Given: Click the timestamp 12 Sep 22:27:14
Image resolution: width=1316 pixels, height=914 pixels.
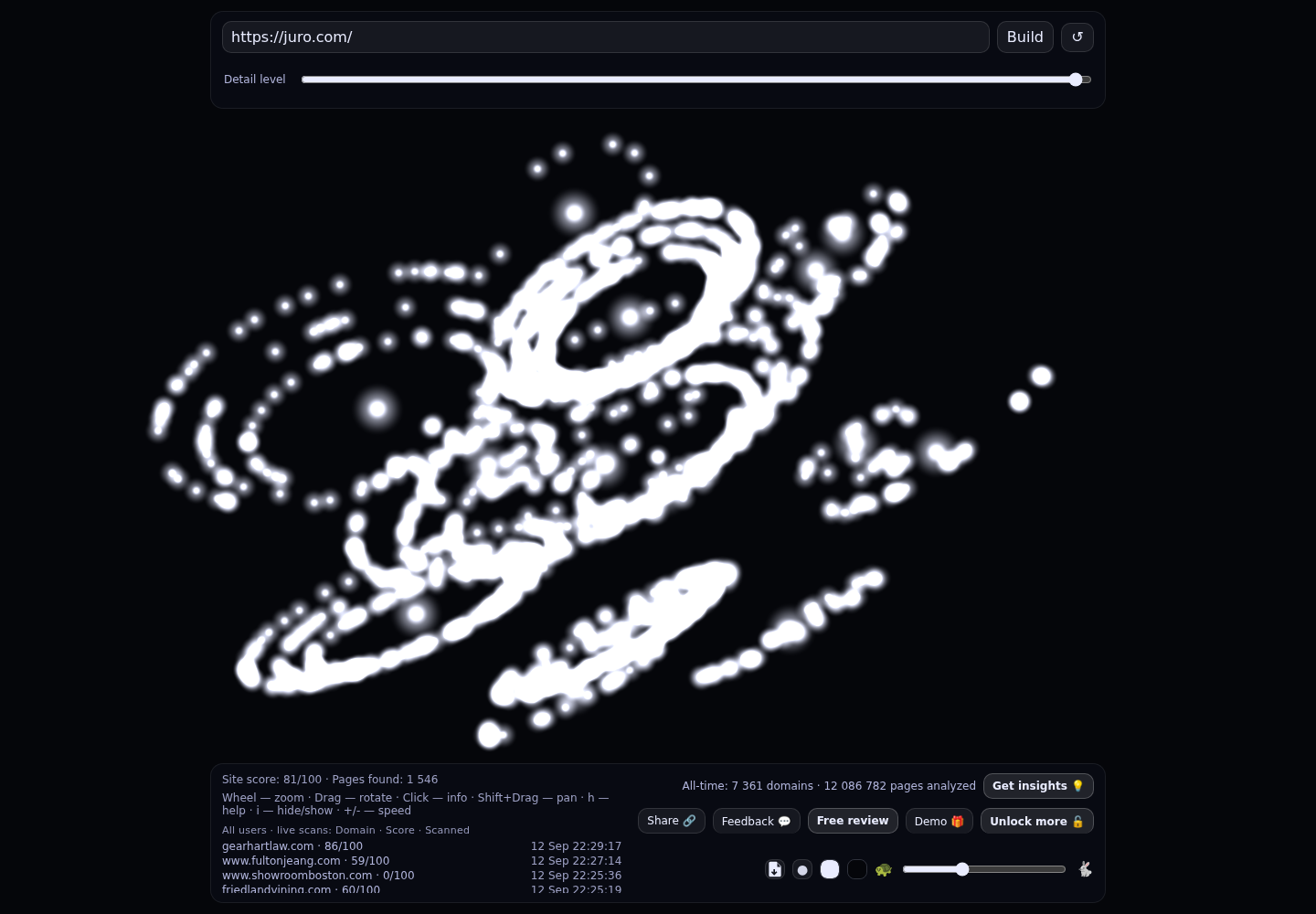Looking at the screenshot, I should 576,861.
